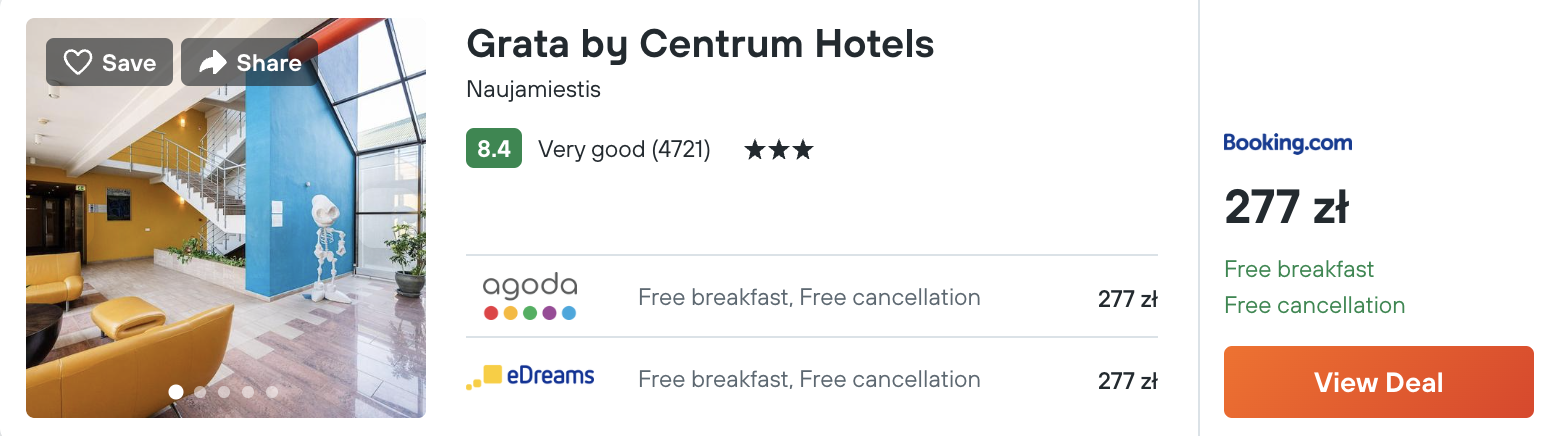Click the Booking.com logo

pos(1287,143)
